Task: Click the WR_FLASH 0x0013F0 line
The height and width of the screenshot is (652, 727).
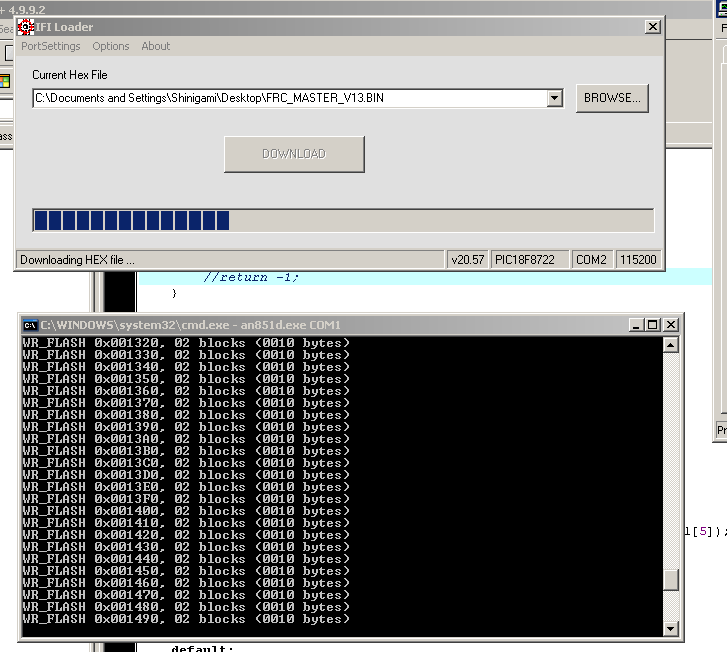Action: pyautogui.click(x=186, y=499)
